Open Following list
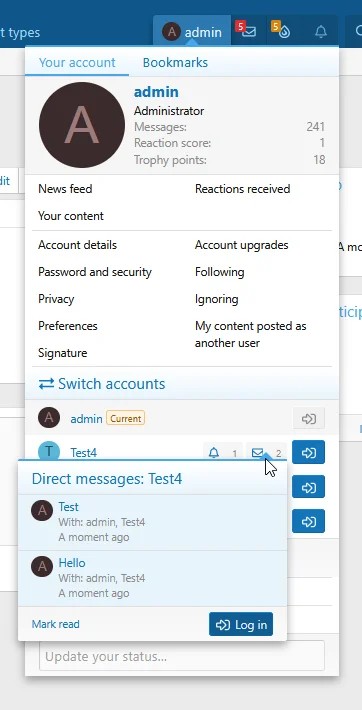Screen dimensions: 362x710 220,272
